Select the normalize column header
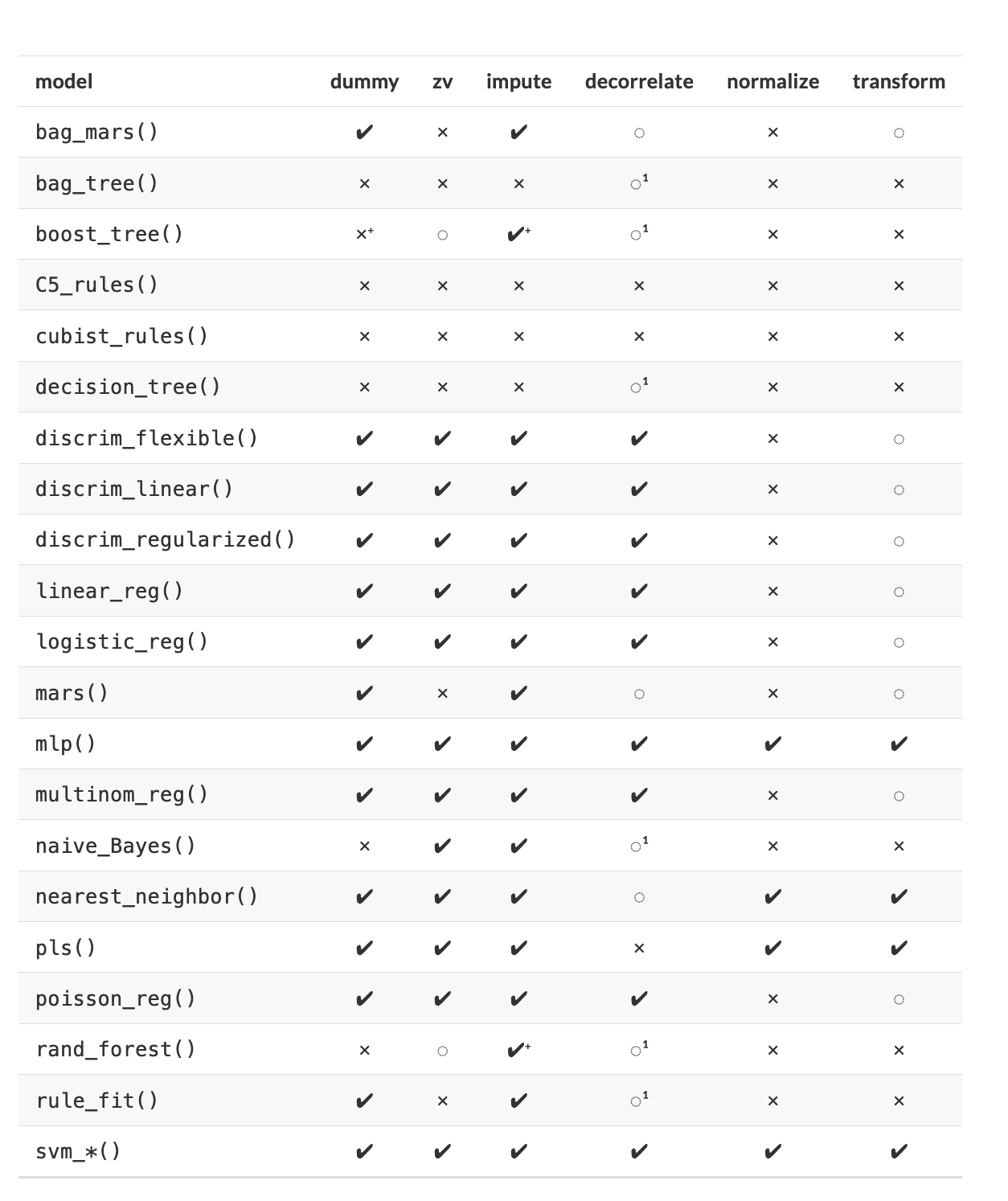Image resolution: width=1008 pixels, height=1201 pixels. (x=772, y=81)
